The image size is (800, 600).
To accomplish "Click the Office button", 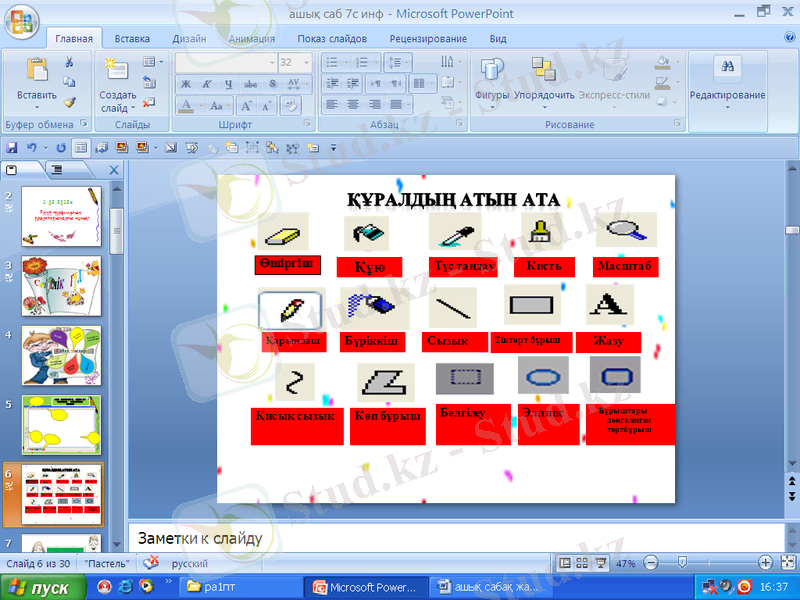I will point(21,20).
